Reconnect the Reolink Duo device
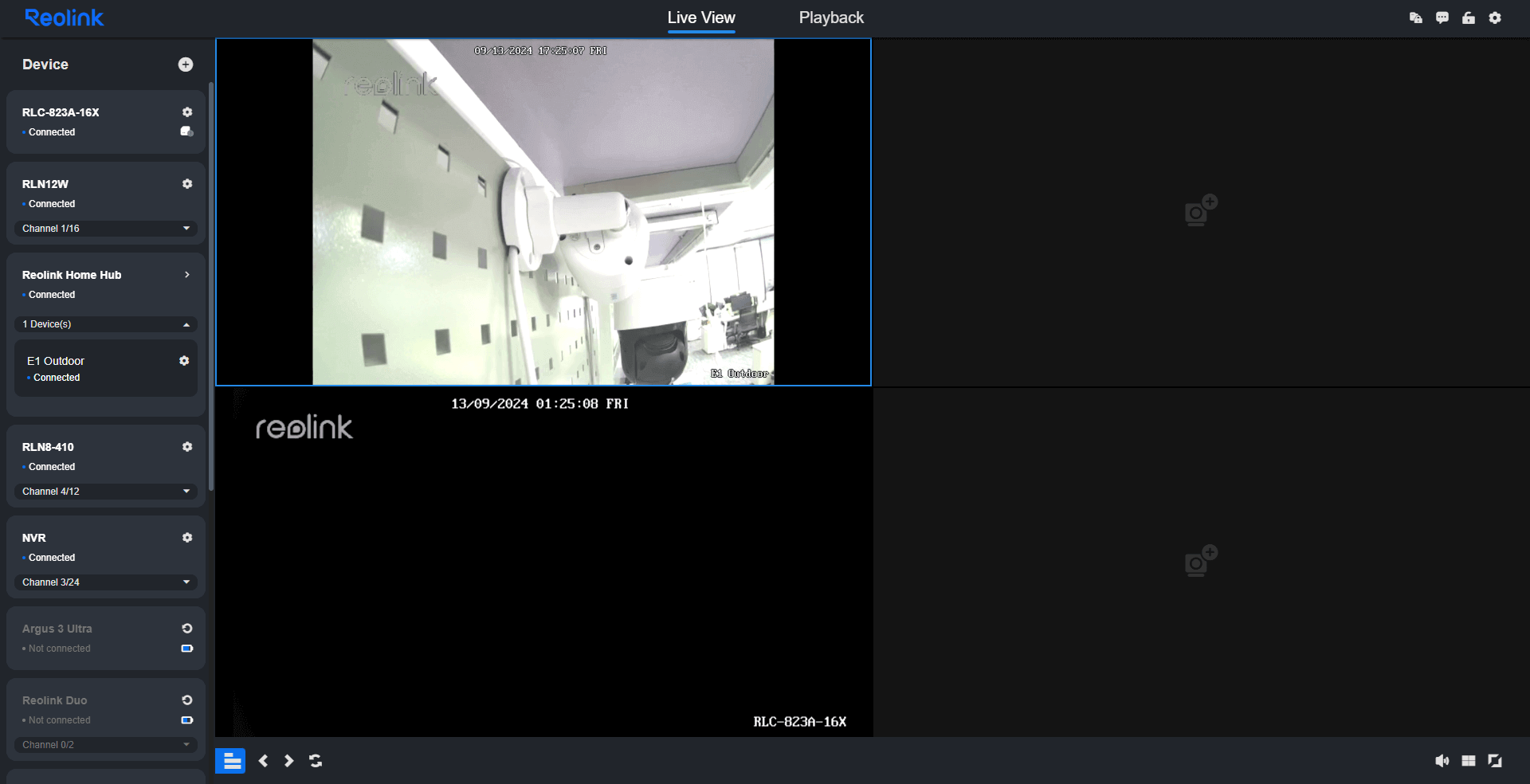The height and width of the screenshot is (784, 1530). coord(187,700)
